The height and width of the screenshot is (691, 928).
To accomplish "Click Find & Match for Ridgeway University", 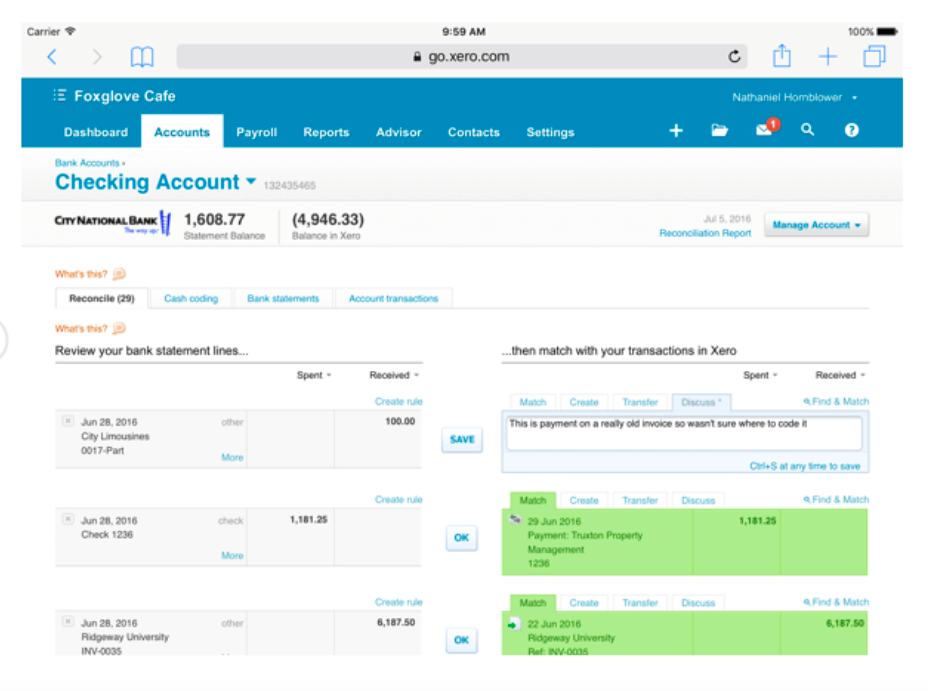I will [x=836, y=602].
